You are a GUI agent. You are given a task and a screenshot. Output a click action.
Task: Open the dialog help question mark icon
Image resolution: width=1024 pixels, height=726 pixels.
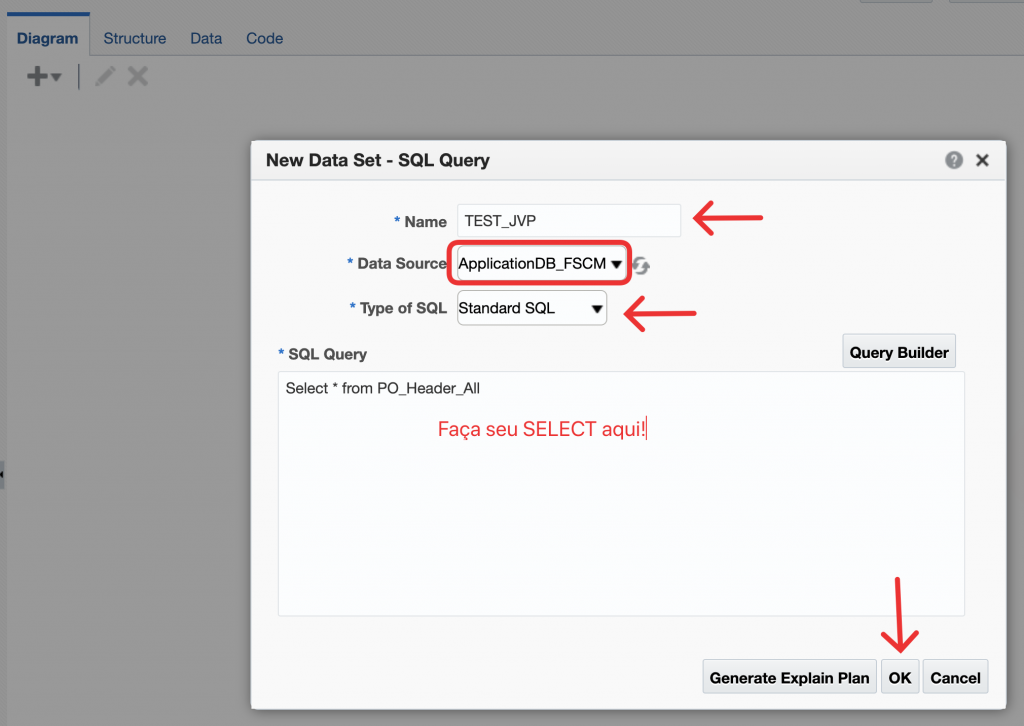[x=954, y=160]
